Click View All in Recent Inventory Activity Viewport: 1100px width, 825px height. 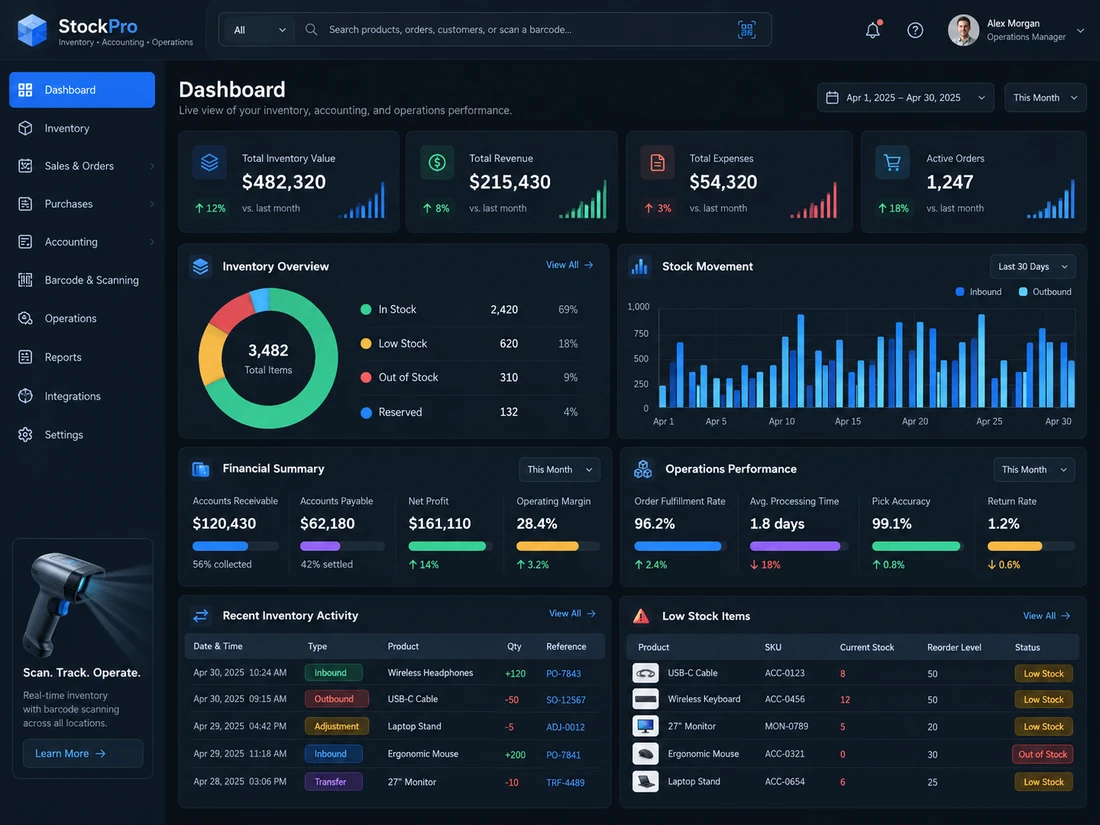tap(572, 614)
